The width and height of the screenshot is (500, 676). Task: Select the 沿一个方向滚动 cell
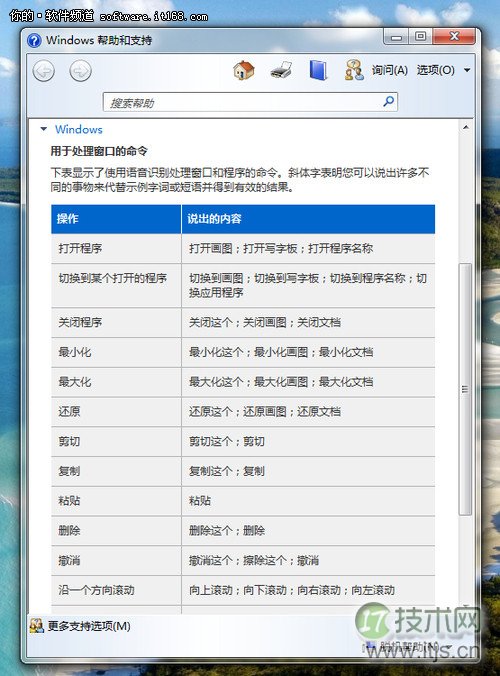click(116, 591)
